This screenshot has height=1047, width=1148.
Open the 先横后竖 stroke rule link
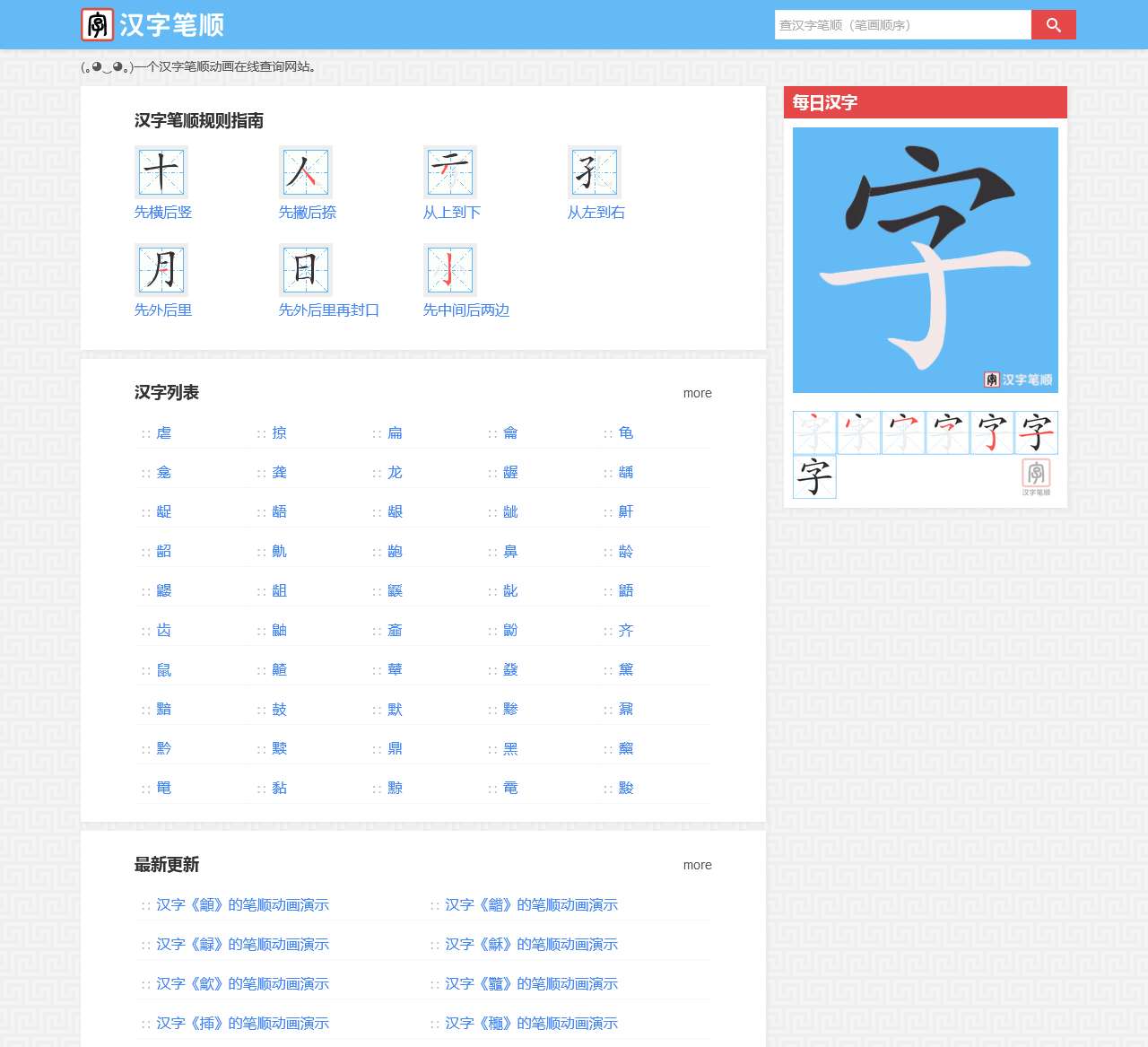[161, 213]
